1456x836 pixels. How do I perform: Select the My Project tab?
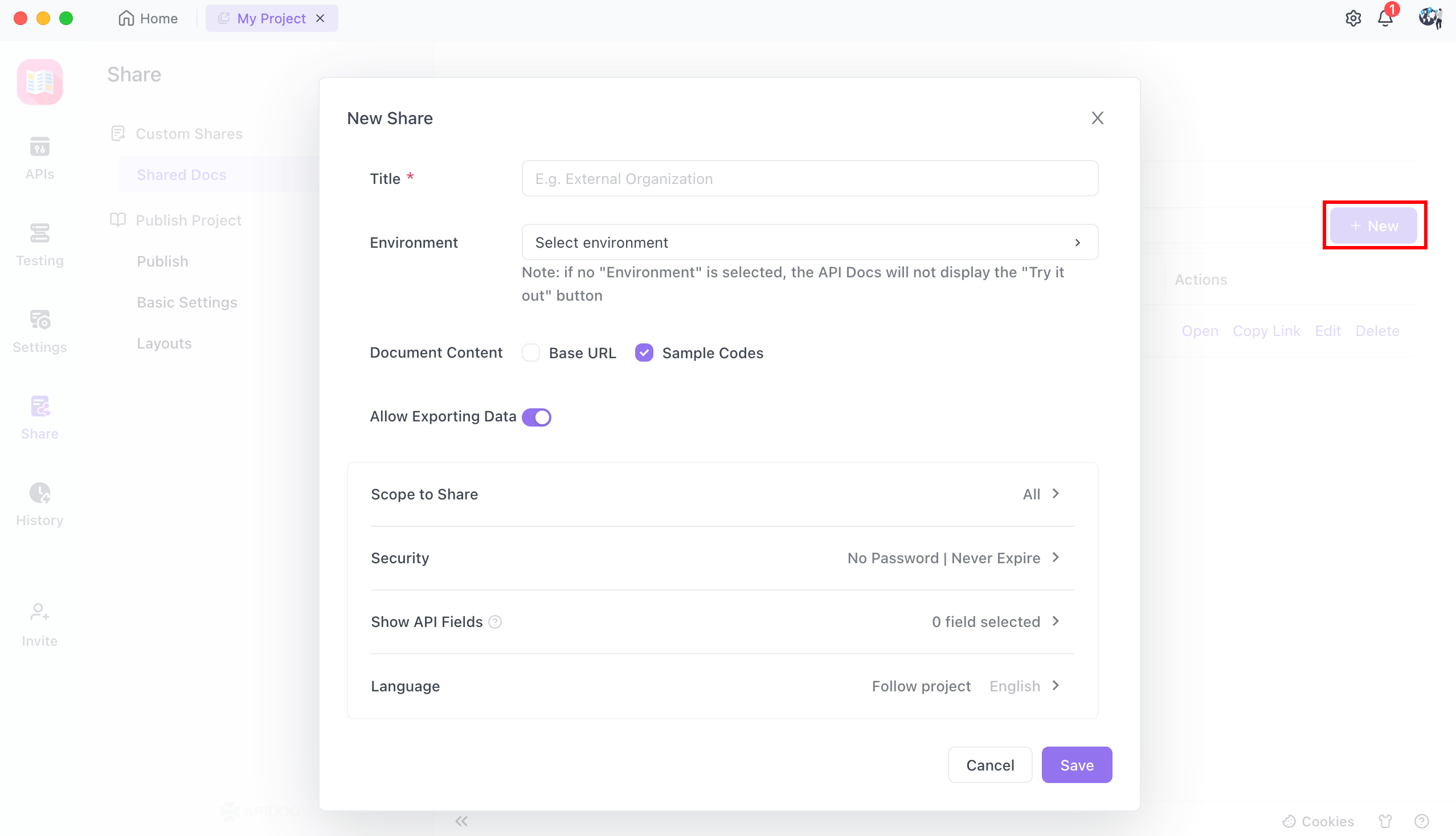coord(271,18)
